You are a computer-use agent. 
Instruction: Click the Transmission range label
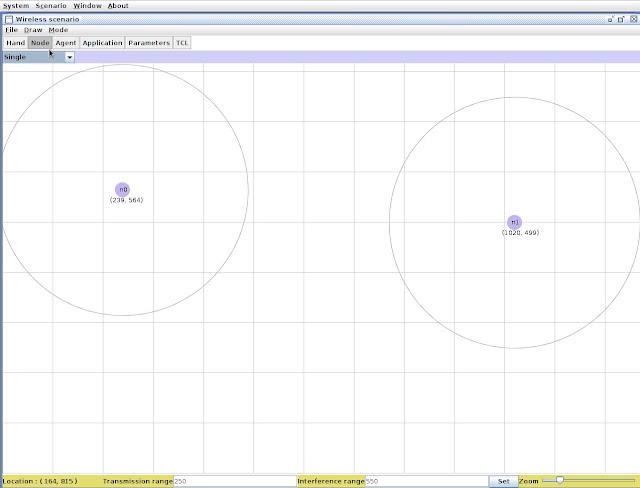138,481
